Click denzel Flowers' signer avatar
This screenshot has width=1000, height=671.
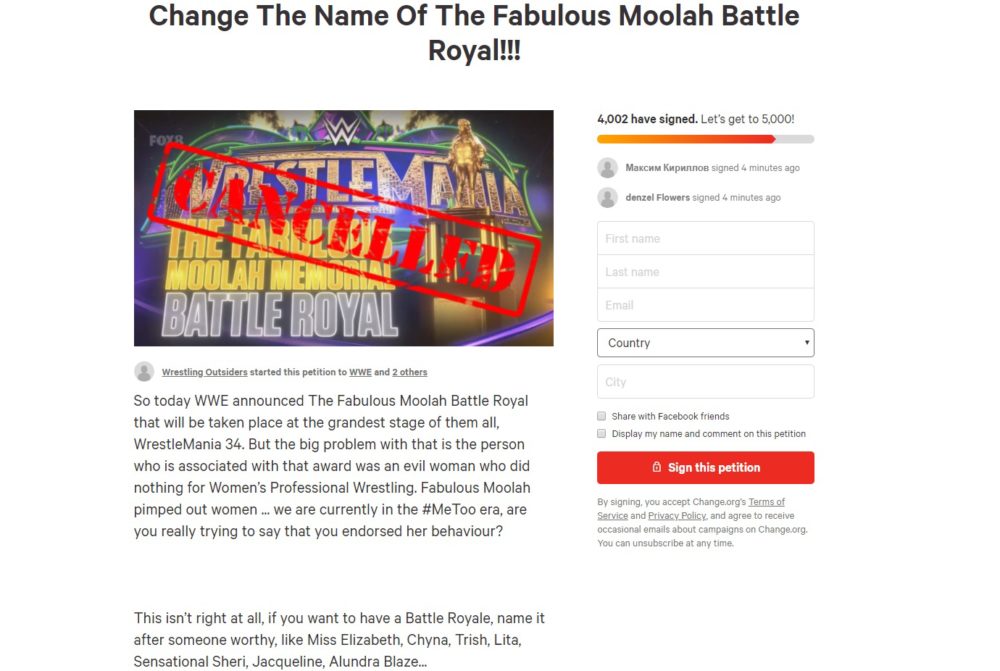(x=607, y=198)
